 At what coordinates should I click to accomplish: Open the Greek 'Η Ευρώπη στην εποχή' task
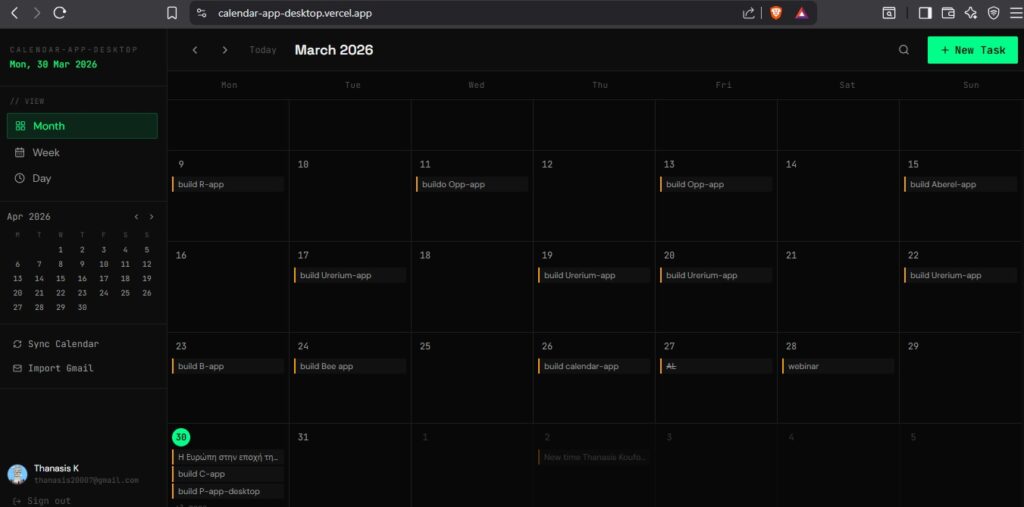228,457
